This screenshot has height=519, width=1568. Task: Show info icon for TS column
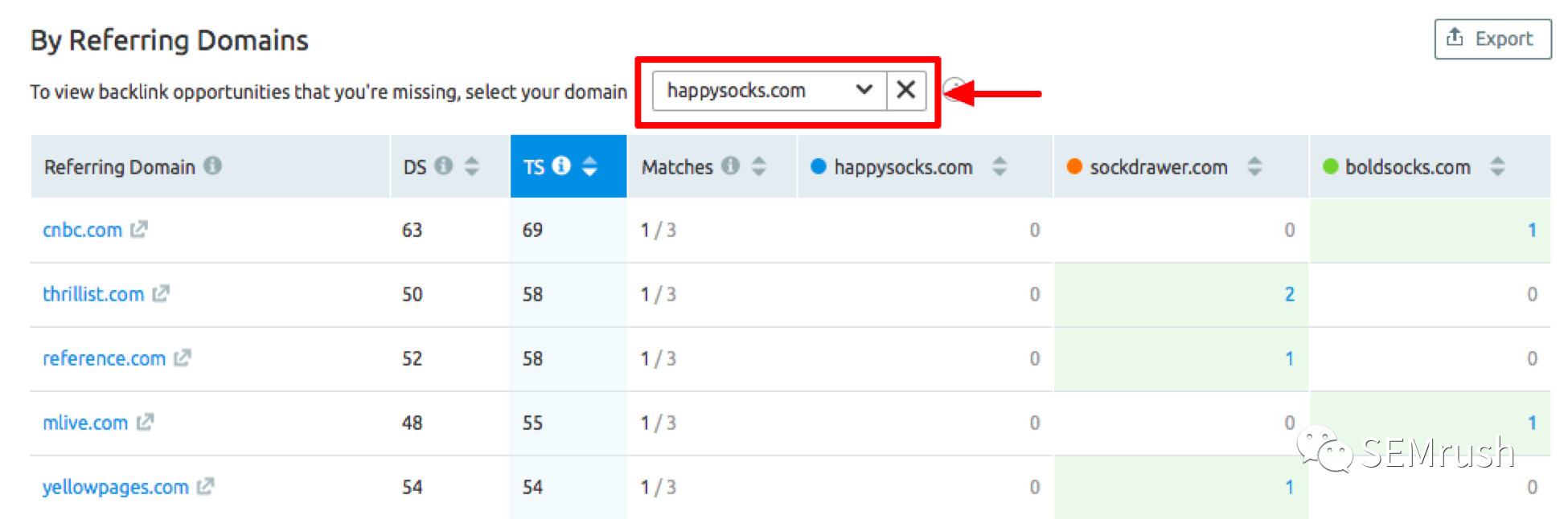[x=561, y=166]
